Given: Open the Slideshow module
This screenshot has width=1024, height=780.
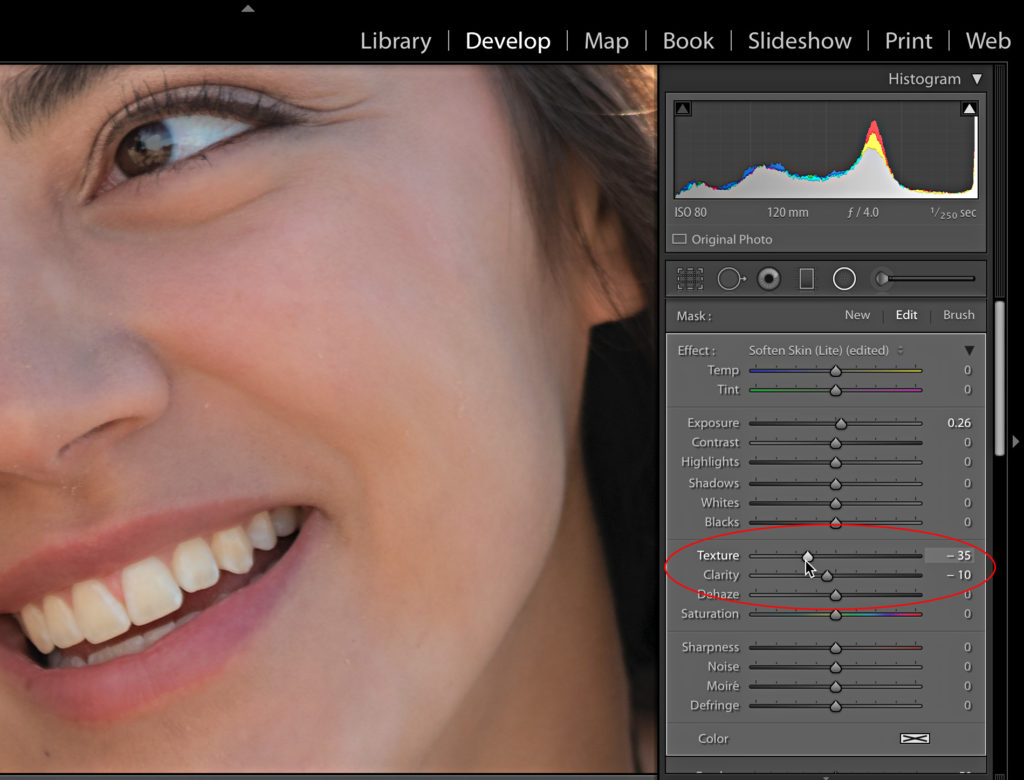Looking at the screenshot, I should [799, 41].
